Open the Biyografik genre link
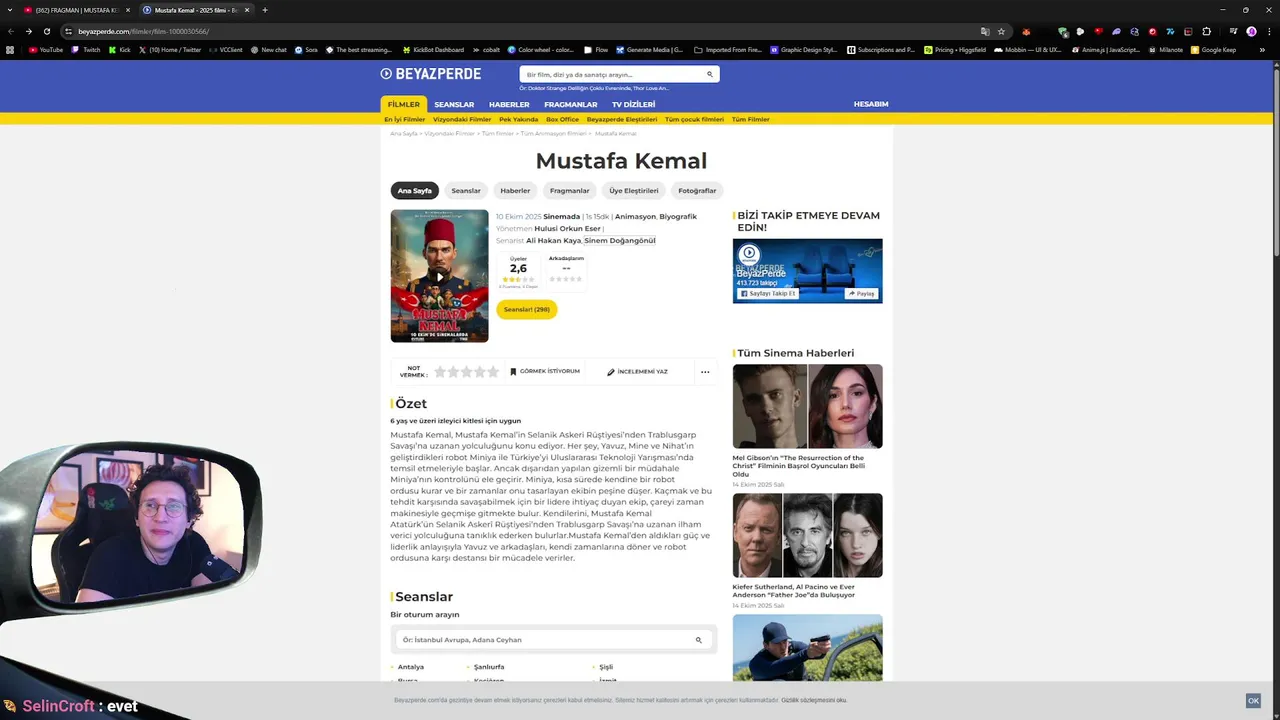Screen dimensions: 1280x720 [678, 216]
